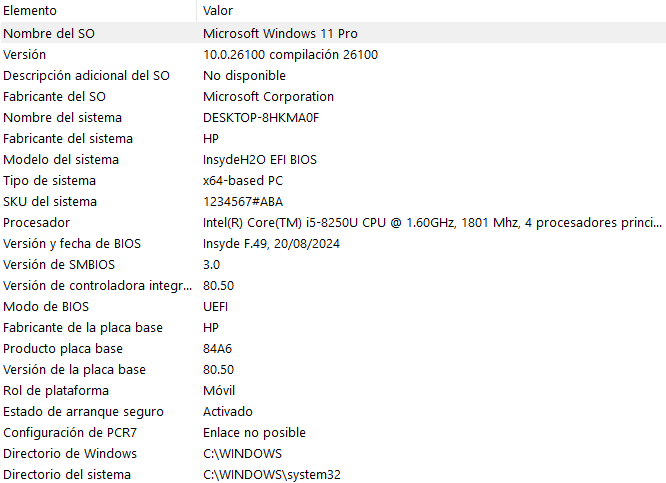Select the Directorio del sistema row label
Viewport: 666px width, 483px height.
67,475
